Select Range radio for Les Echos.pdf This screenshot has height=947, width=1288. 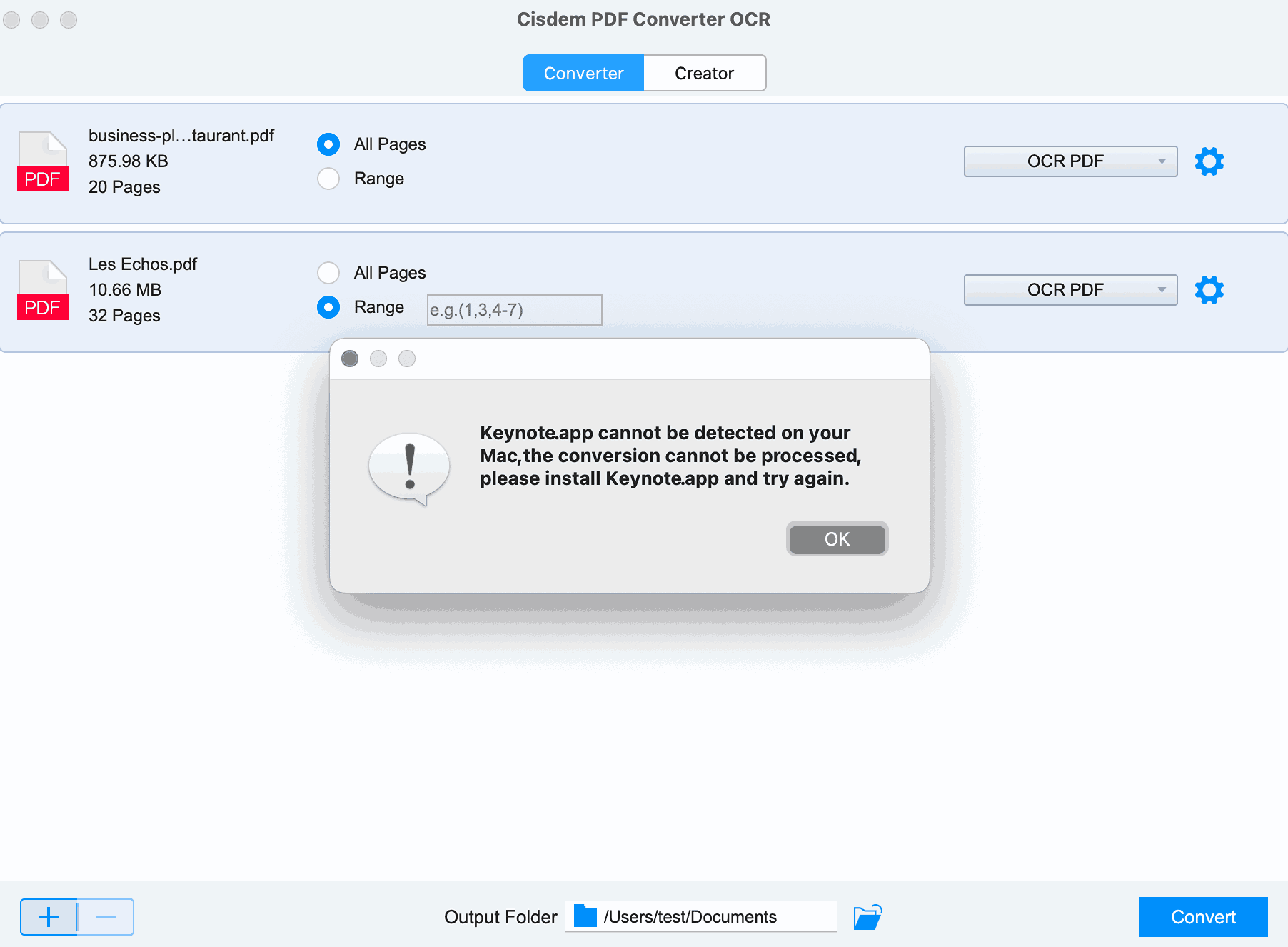(328, 307)
